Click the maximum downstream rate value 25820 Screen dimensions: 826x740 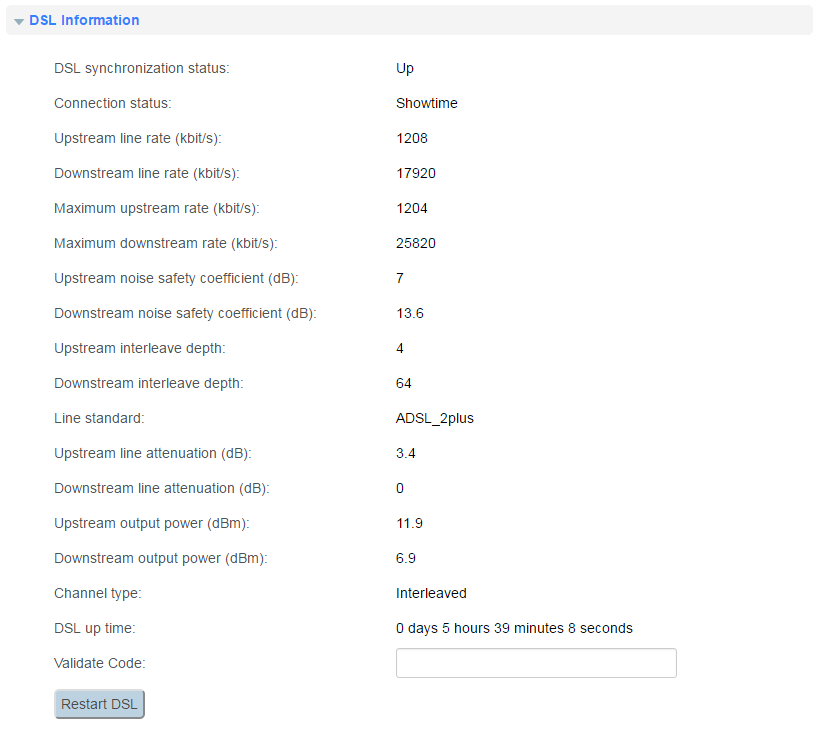click(x=415, y=243)
